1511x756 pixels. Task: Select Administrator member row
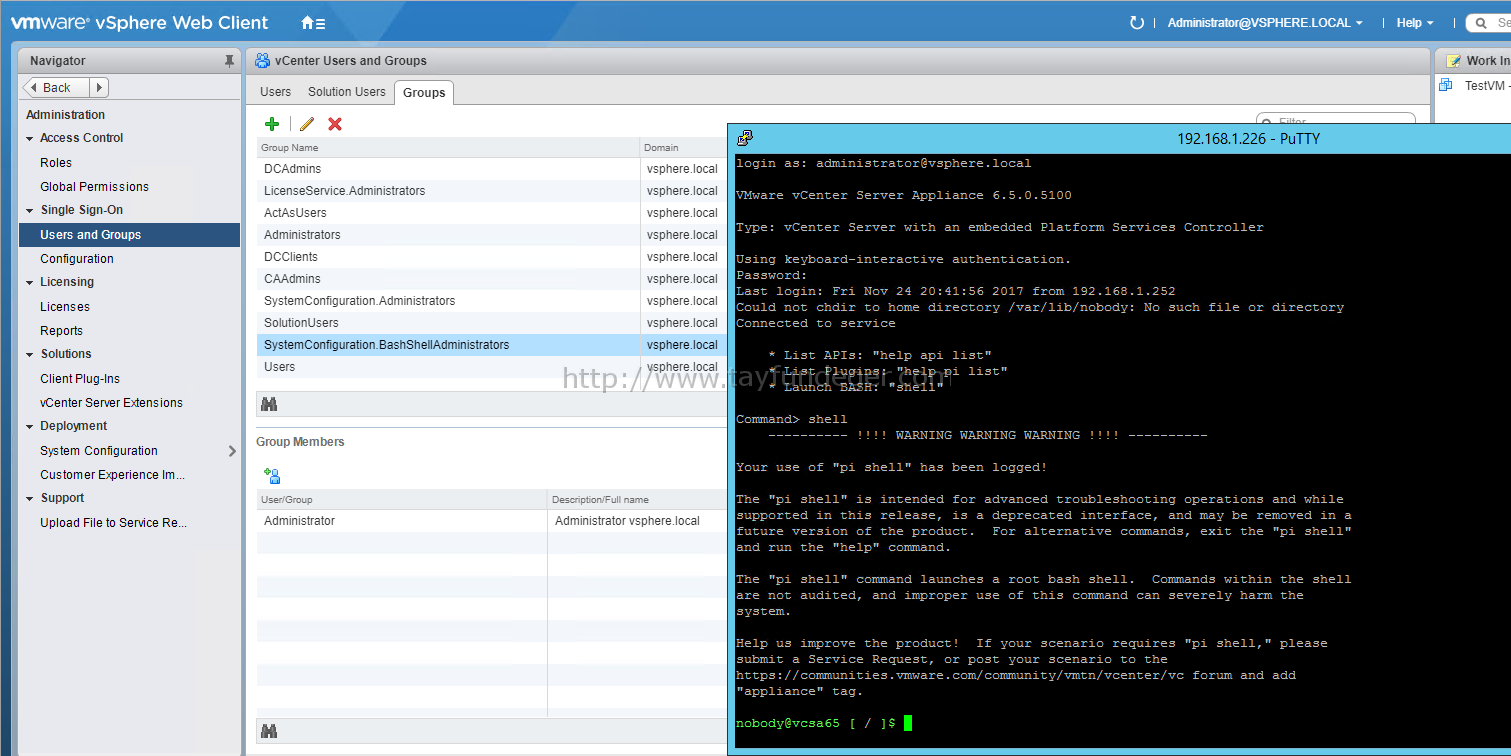(492, 521)
